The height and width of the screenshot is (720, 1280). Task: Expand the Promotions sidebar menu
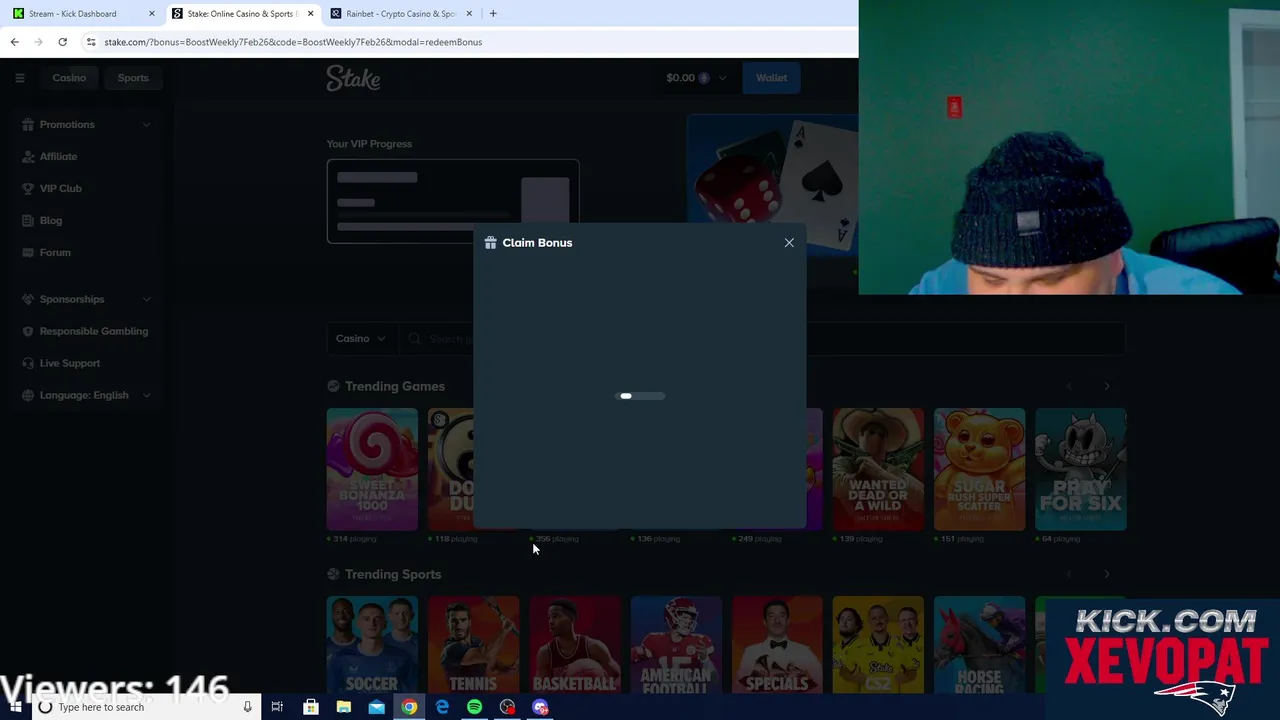87,124
